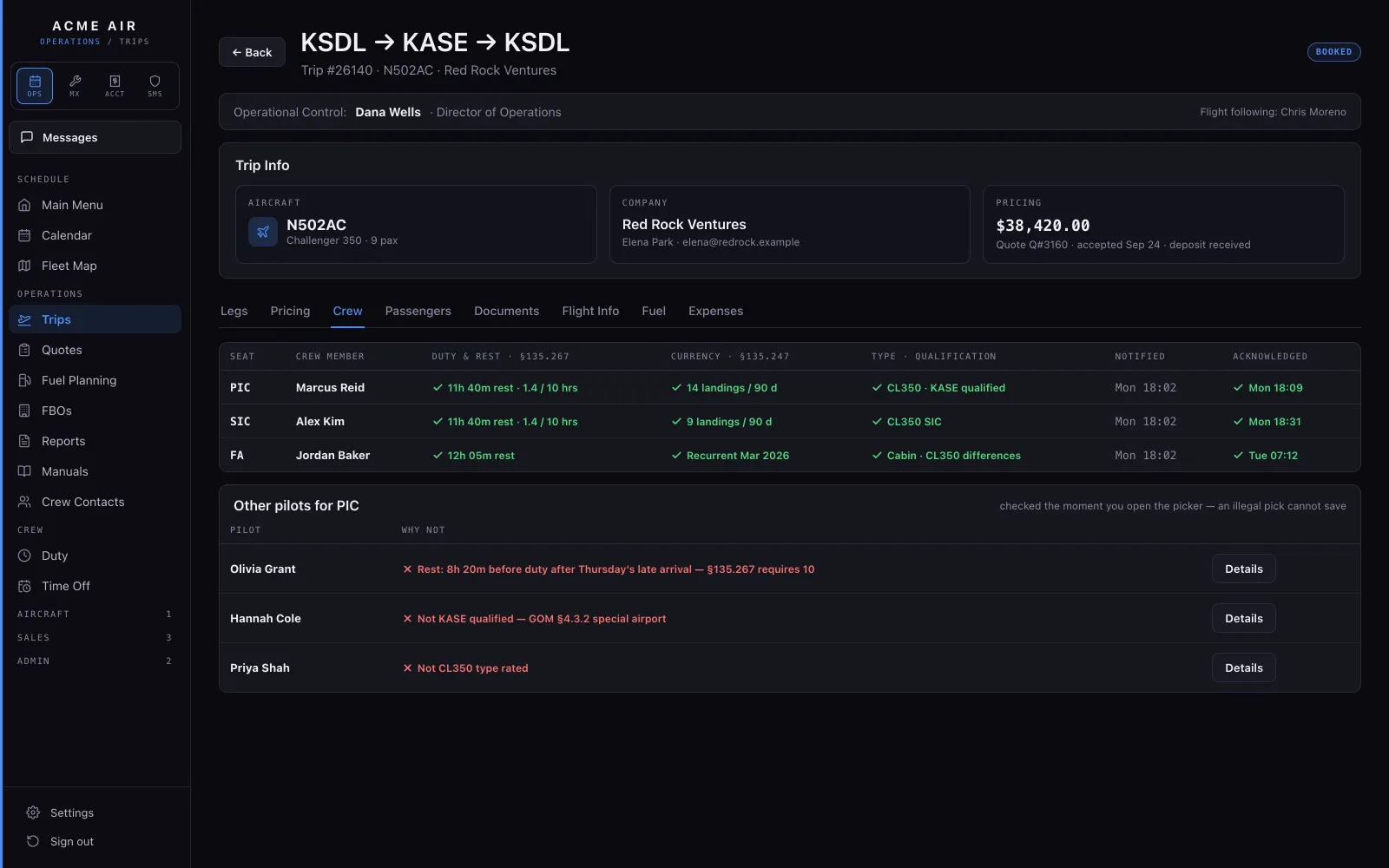1389x868 pixels.
Task: Open Fuel Planning
Action: pos(95,380)
